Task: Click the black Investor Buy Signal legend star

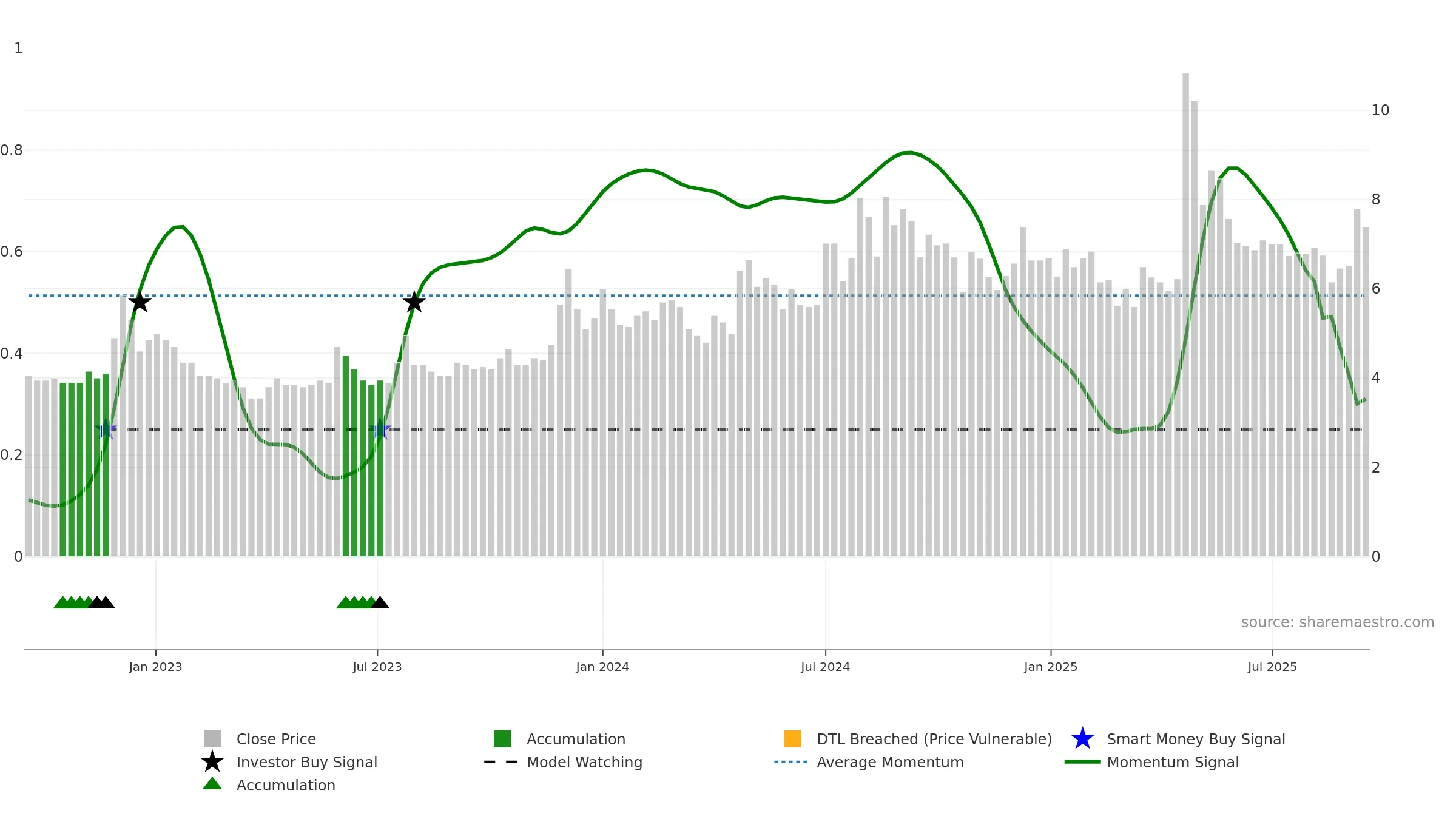Action: pos(212,762)
